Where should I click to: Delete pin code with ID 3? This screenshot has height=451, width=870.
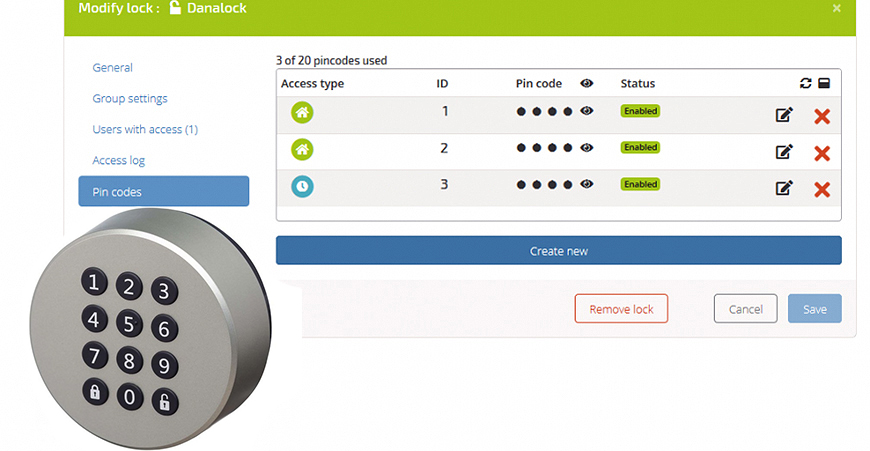tap(822, 190)
